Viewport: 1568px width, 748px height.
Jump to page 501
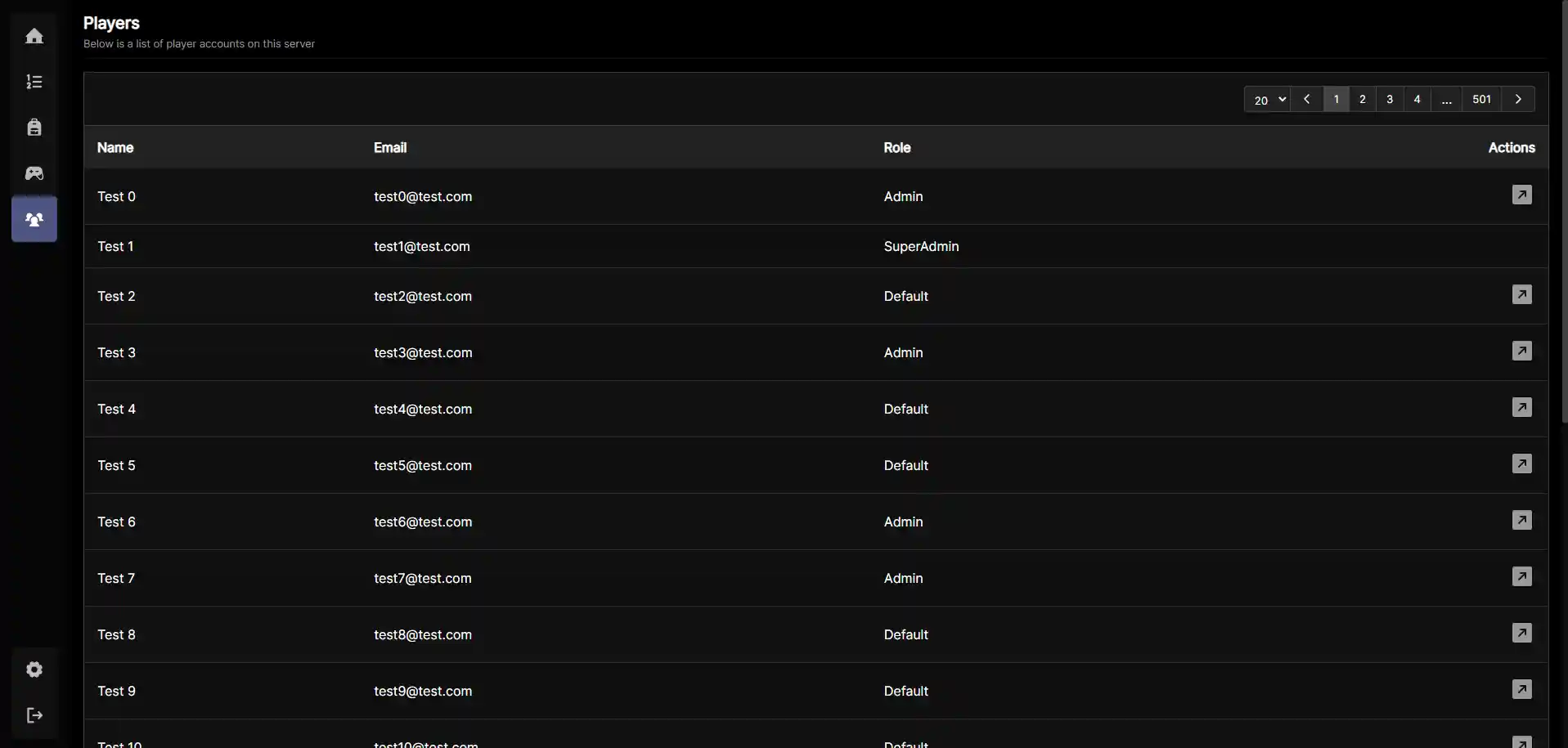[x=1481, y=100]
